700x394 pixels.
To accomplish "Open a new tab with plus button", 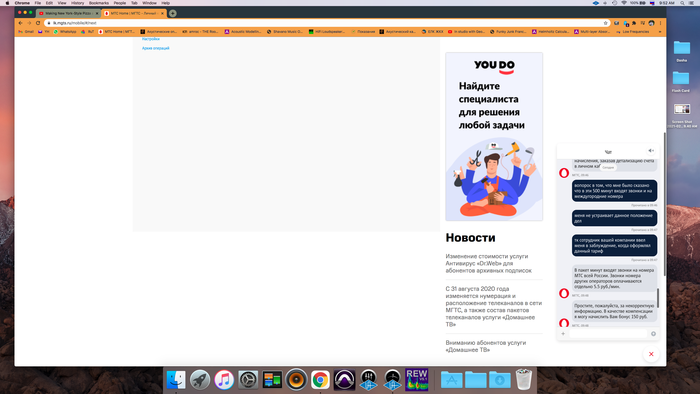I will 173,13.
